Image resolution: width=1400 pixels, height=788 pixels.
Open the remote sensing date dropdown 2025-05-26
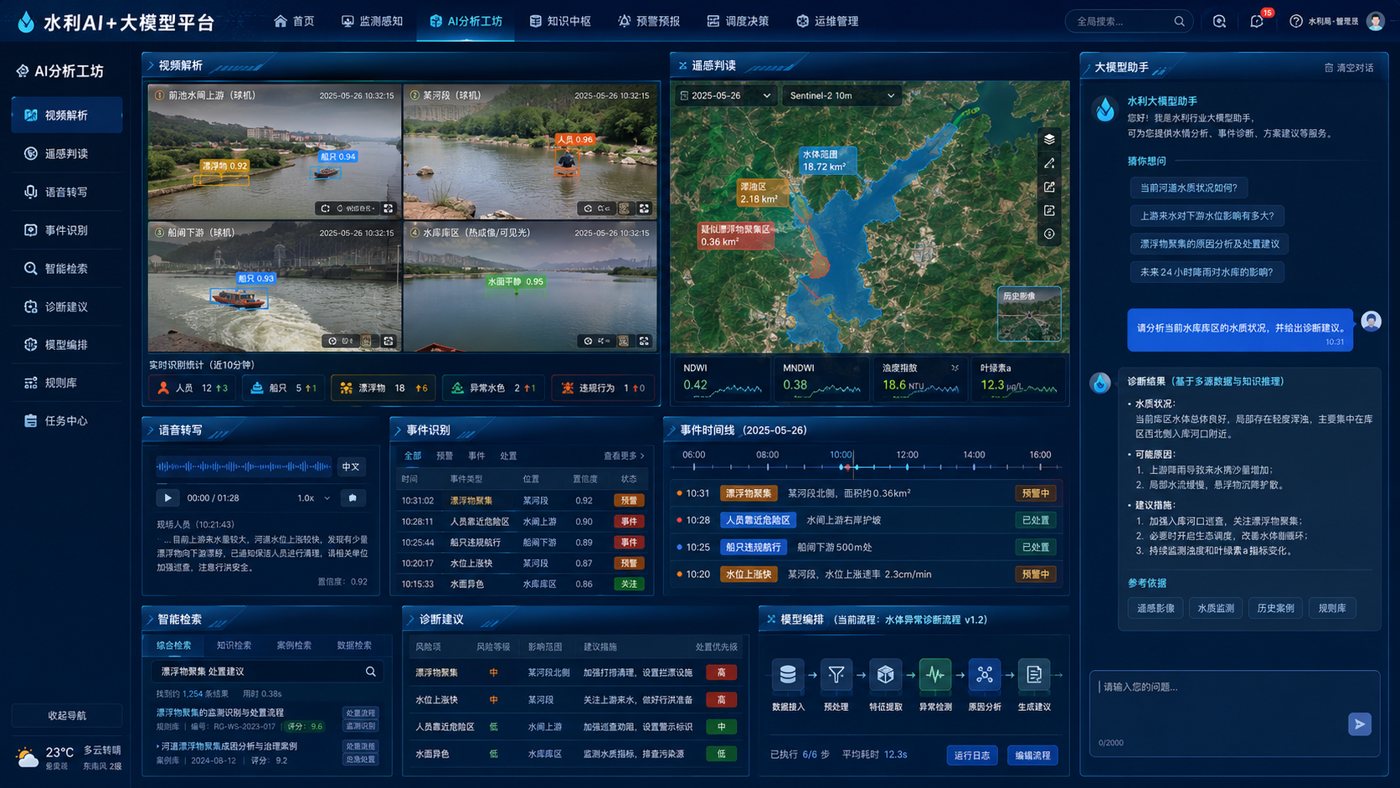coord(725,96)
